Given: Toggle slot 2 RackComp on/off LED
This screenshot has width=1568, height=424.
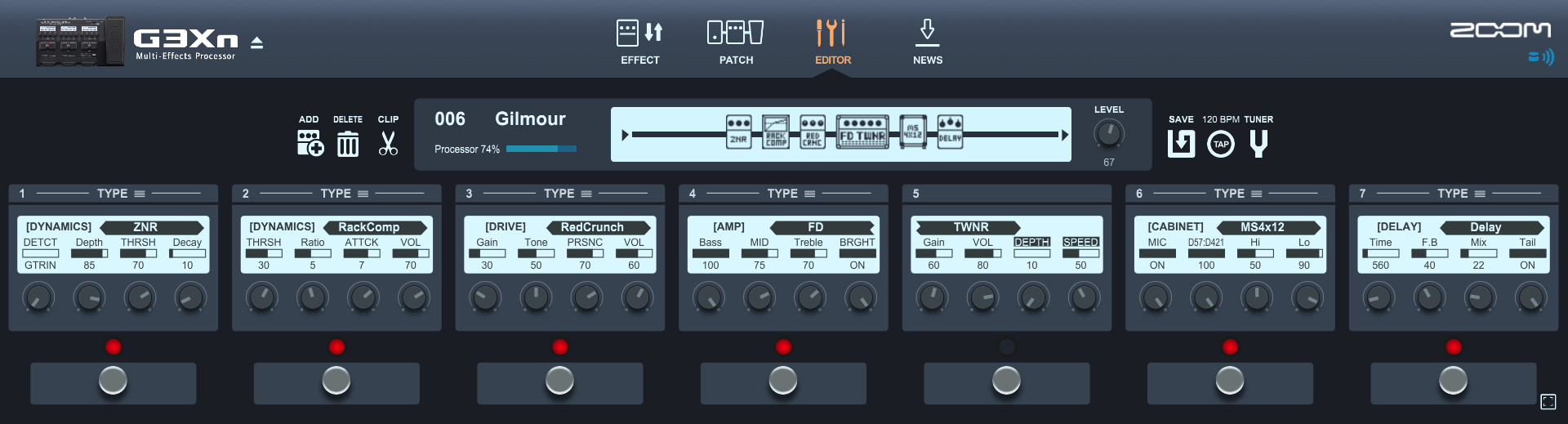Looking at the screenshot, I should tap(336, 347).
